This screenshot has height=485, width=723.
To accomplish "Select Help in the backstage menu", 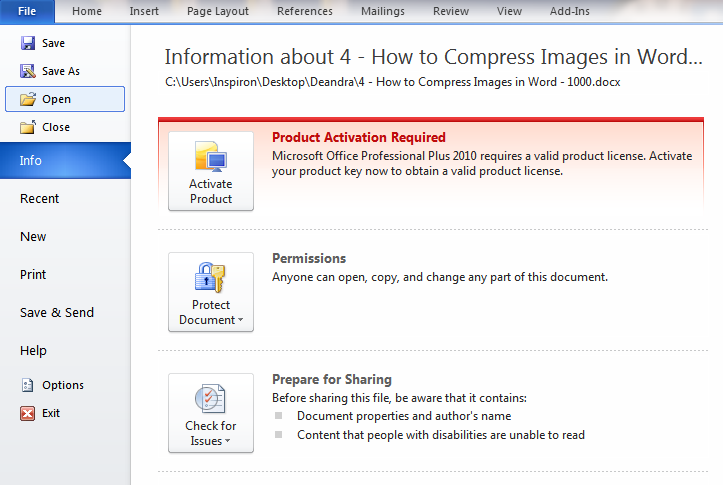I will (33, 351).
